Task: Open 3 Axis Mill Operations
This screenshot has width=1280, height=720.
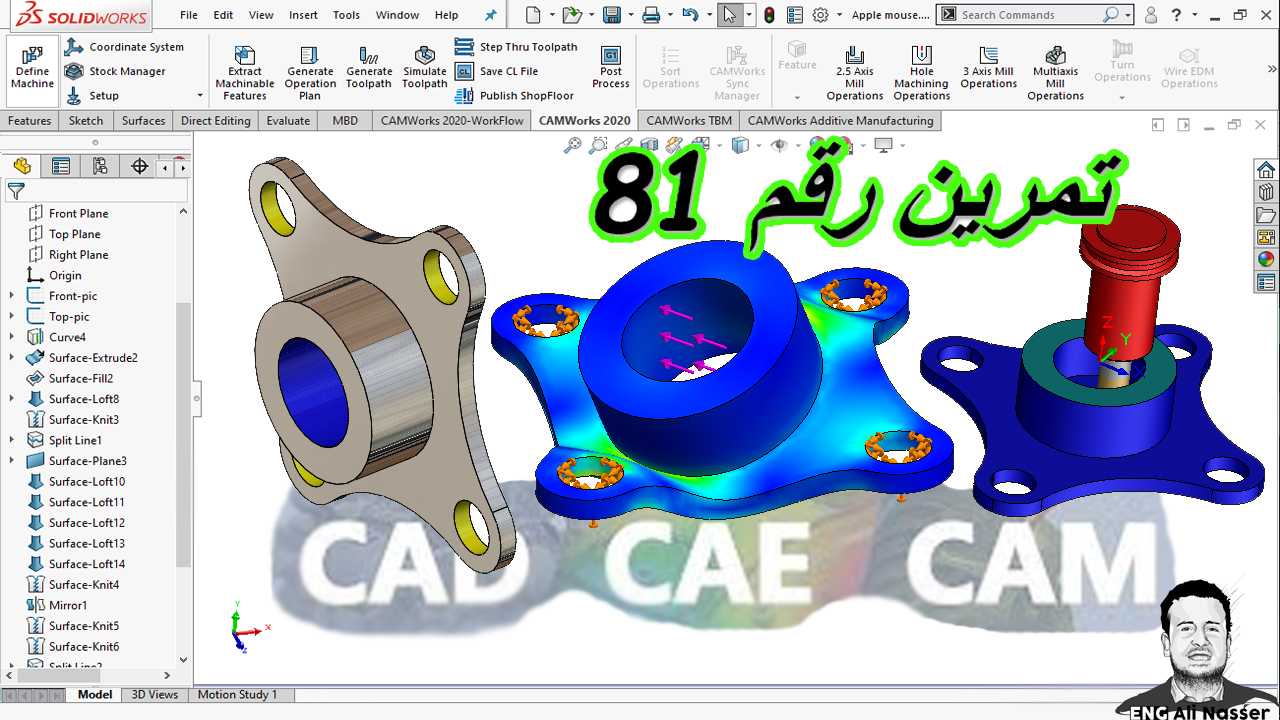Action: [x=988, y=68]
